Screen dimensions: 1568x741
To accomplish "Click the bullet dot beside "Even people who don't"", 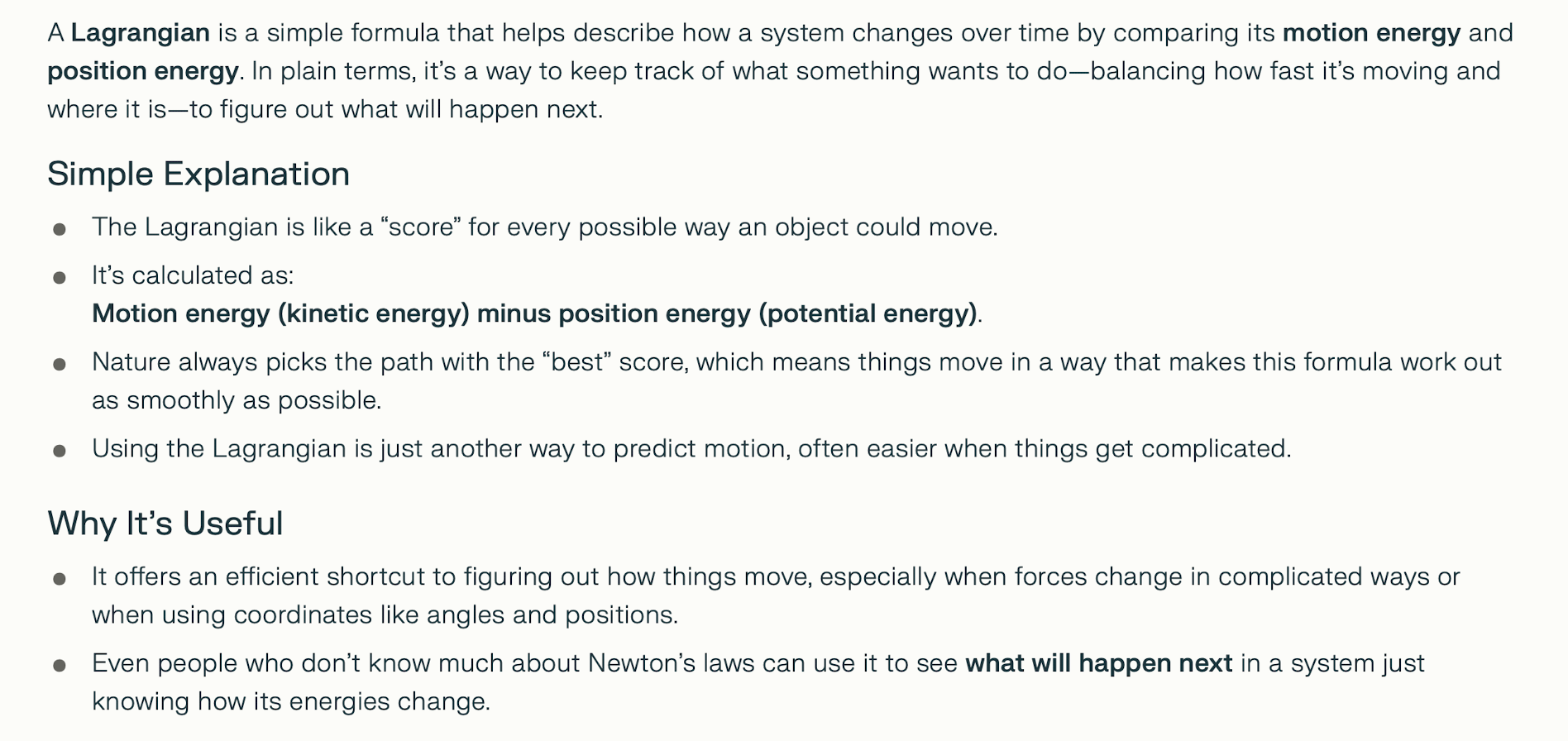I will pos(60,666).
